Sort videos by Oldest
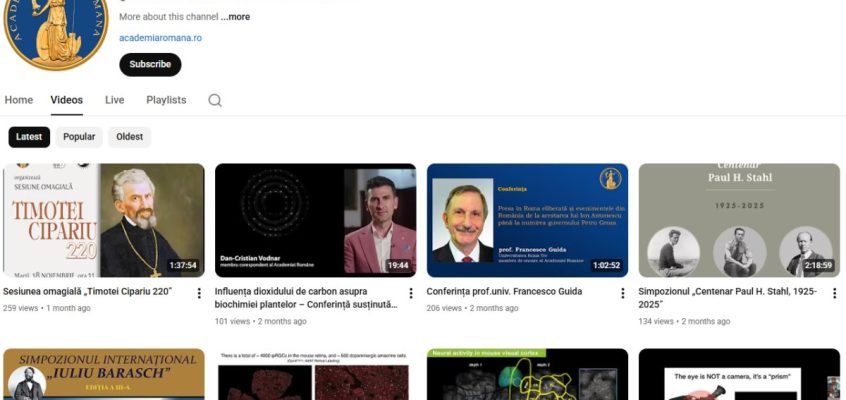Screen dimensions: 846x400 coord(129,137)
